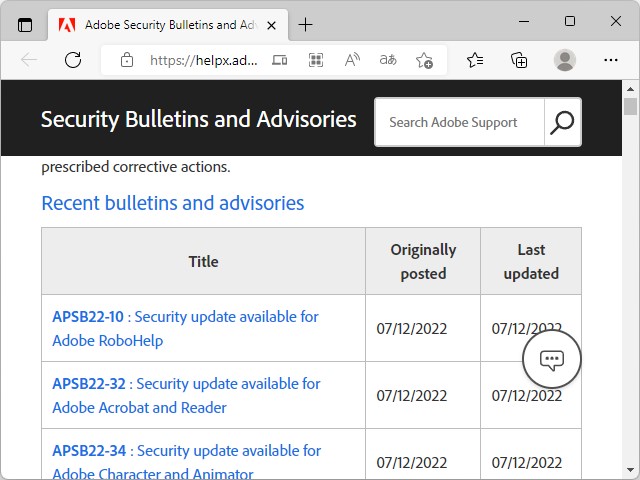
Task: Open the Favorites list
Action: point(475,60)
